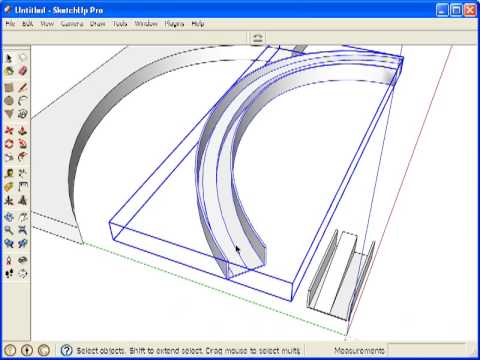Select the Position Camera tool
The width and height of the screenshot is (480, 360).
coord(9,260)
